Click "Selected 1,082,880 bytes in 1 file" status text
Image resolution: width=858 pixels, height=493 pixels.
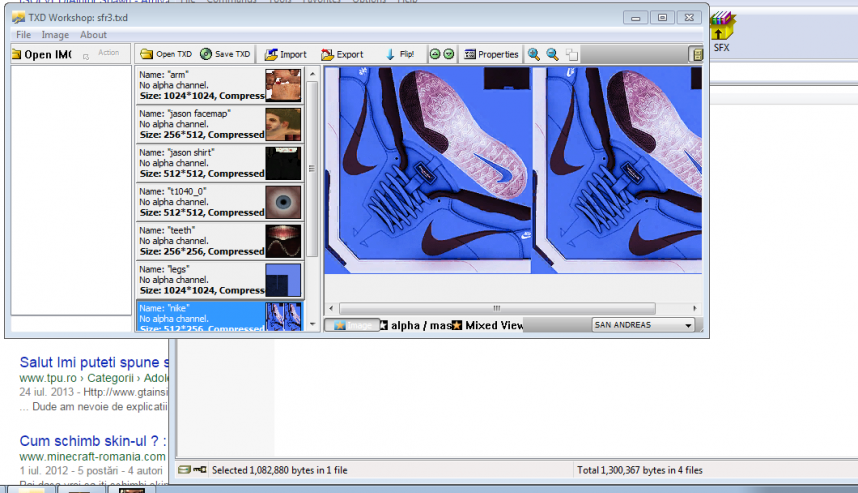coord(280,470)
